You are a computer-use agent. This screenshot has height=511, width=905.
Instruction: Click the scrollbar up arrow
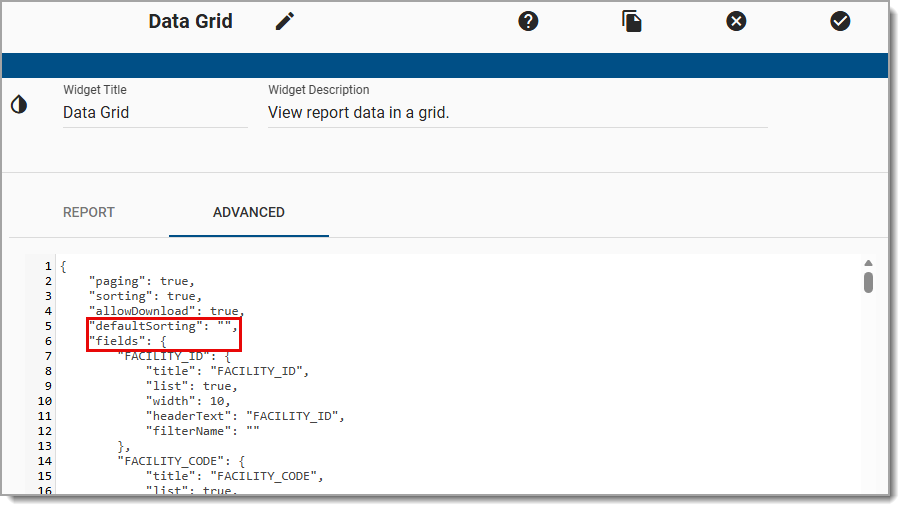click(x=868, y=263)
